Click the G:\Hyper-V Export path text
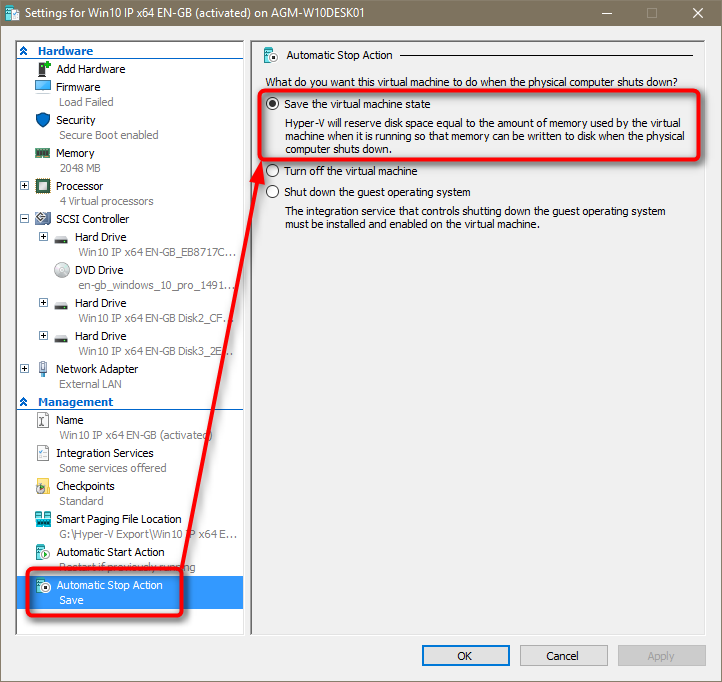This screenshot has width=722, height=682. (x=148, y=534)
